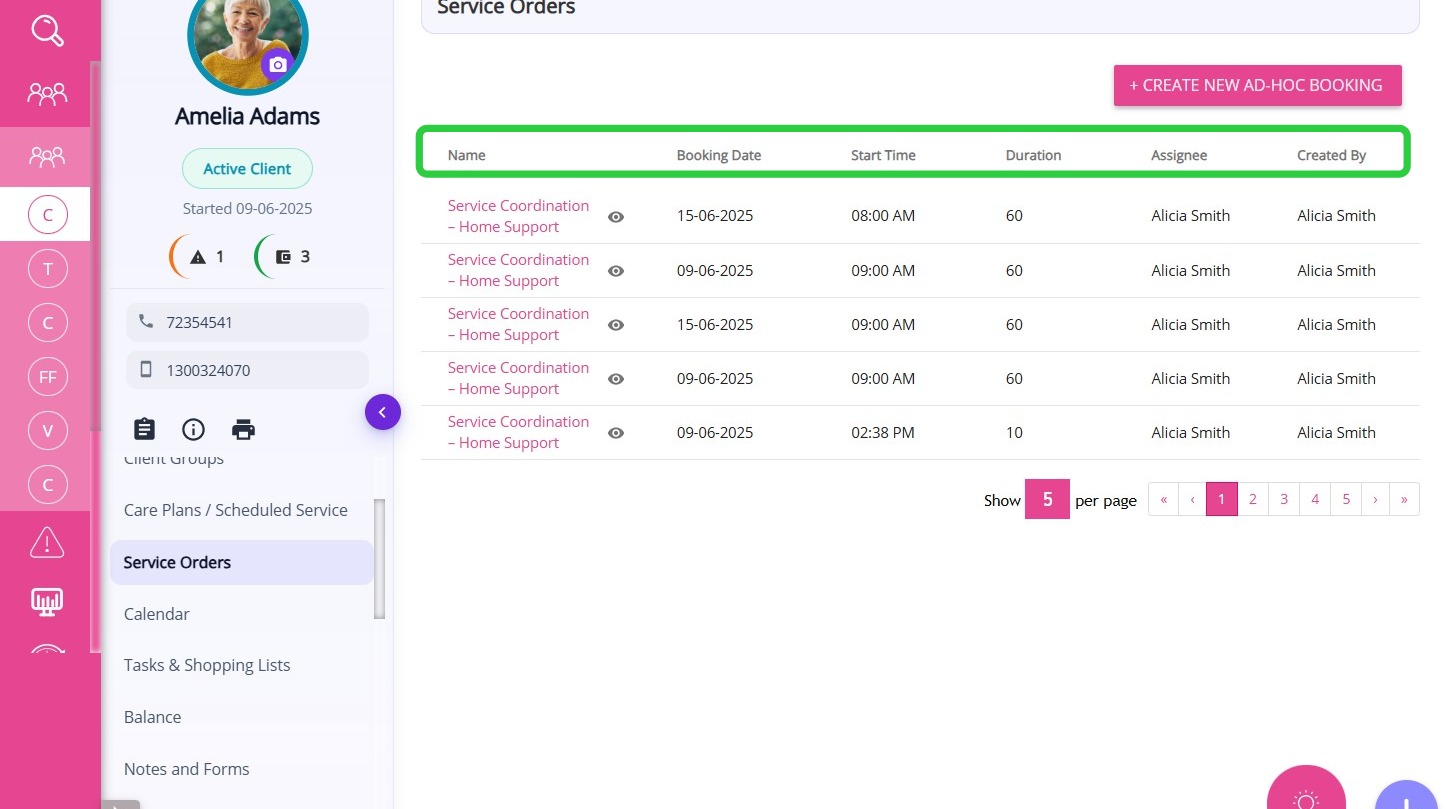Click the camera icon on profile photo
This screenshot has height=809, width=1446.
(278, 65)
